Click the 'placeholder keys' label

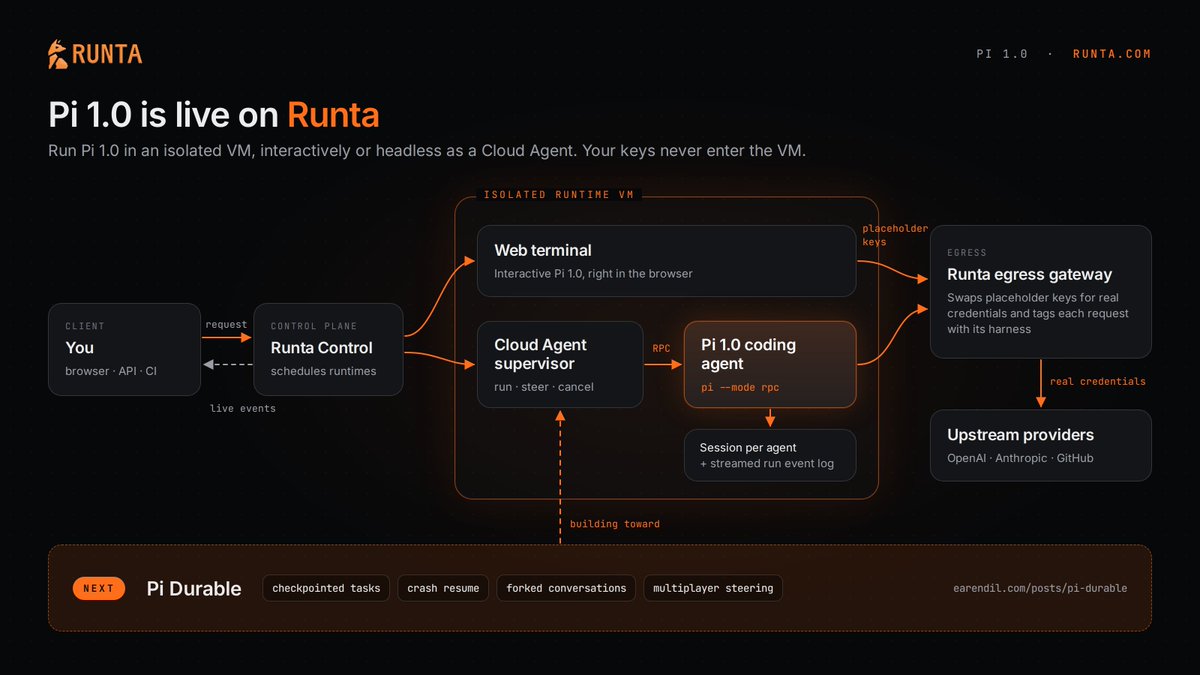pyautogui.click(x=895, y=235)
